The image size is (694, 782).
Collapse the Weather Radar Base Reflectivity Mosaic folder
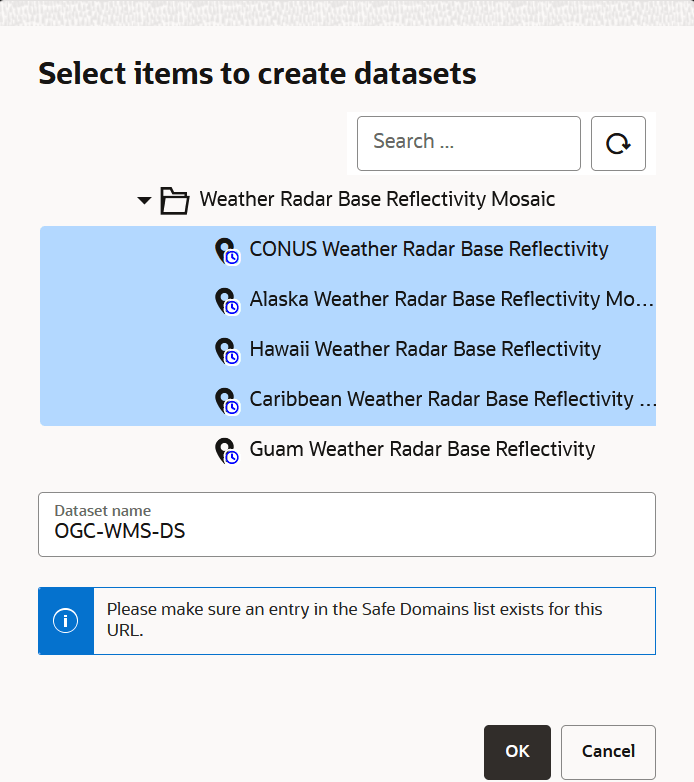point(144,201)
